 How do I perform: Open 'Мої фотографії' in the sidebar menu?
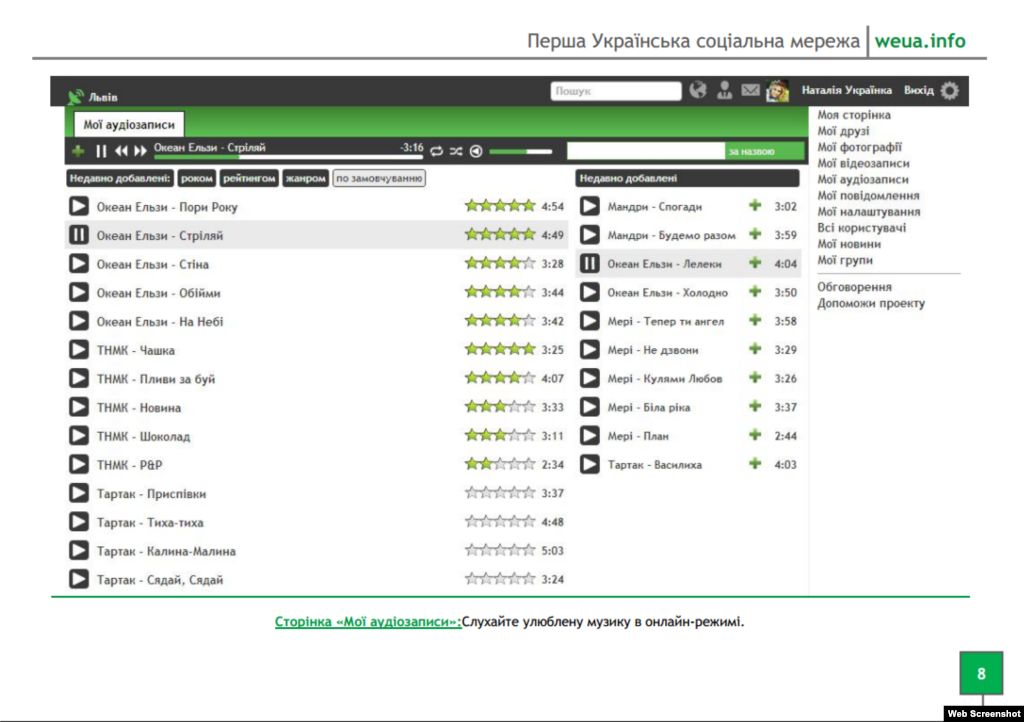pyautogui.click(x=859, y=147)
